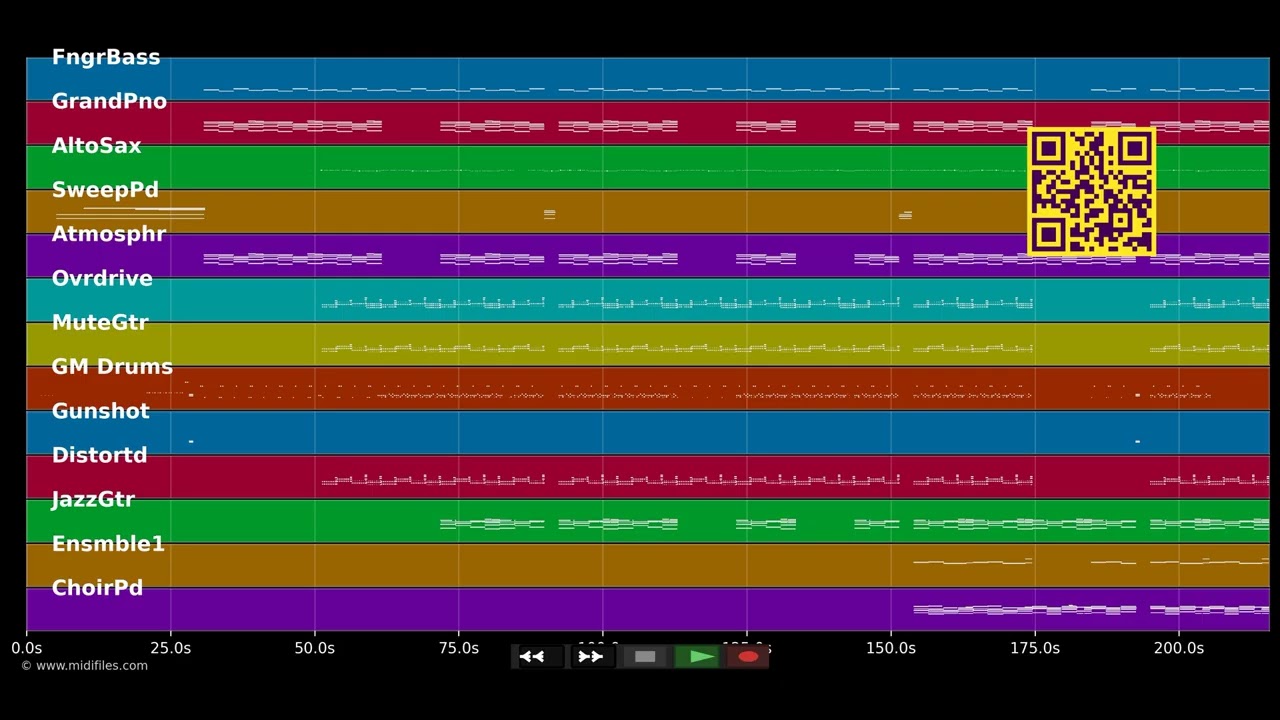Select the Distortd track label

(x=100, y=455)
